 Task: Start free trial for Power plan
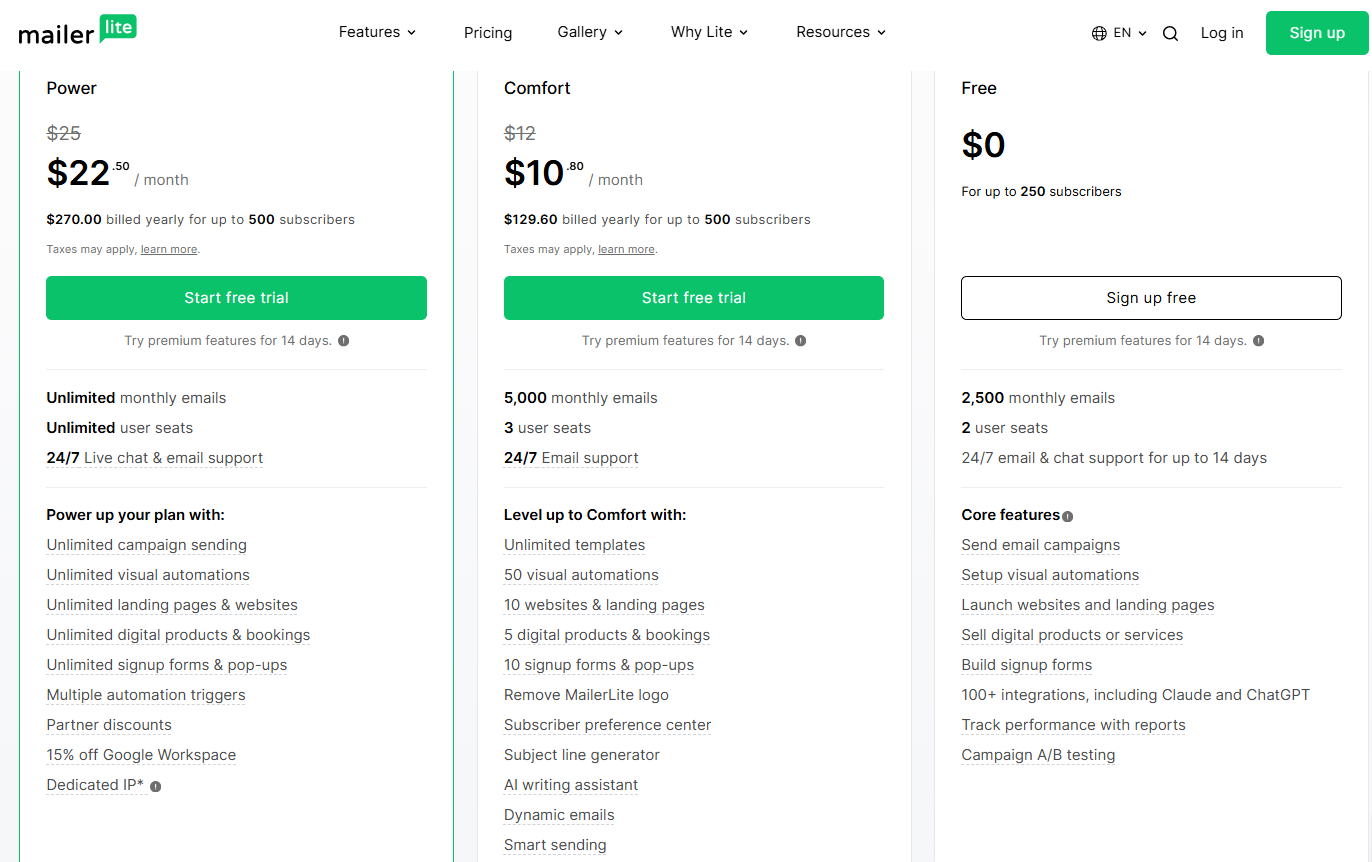coord(236,298)
